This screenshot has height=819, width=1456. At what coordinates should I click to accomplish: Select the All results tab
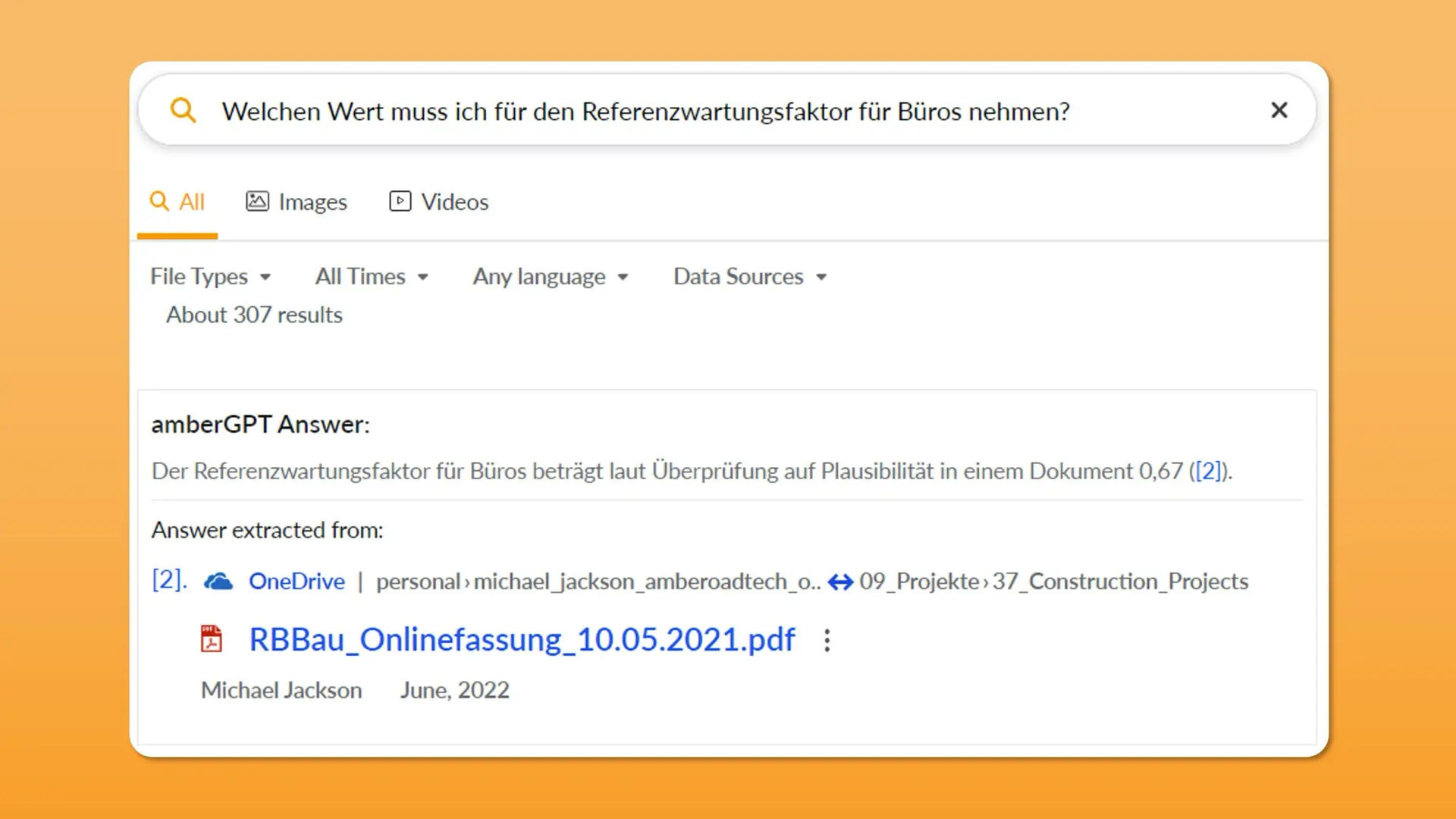(177, 201)
